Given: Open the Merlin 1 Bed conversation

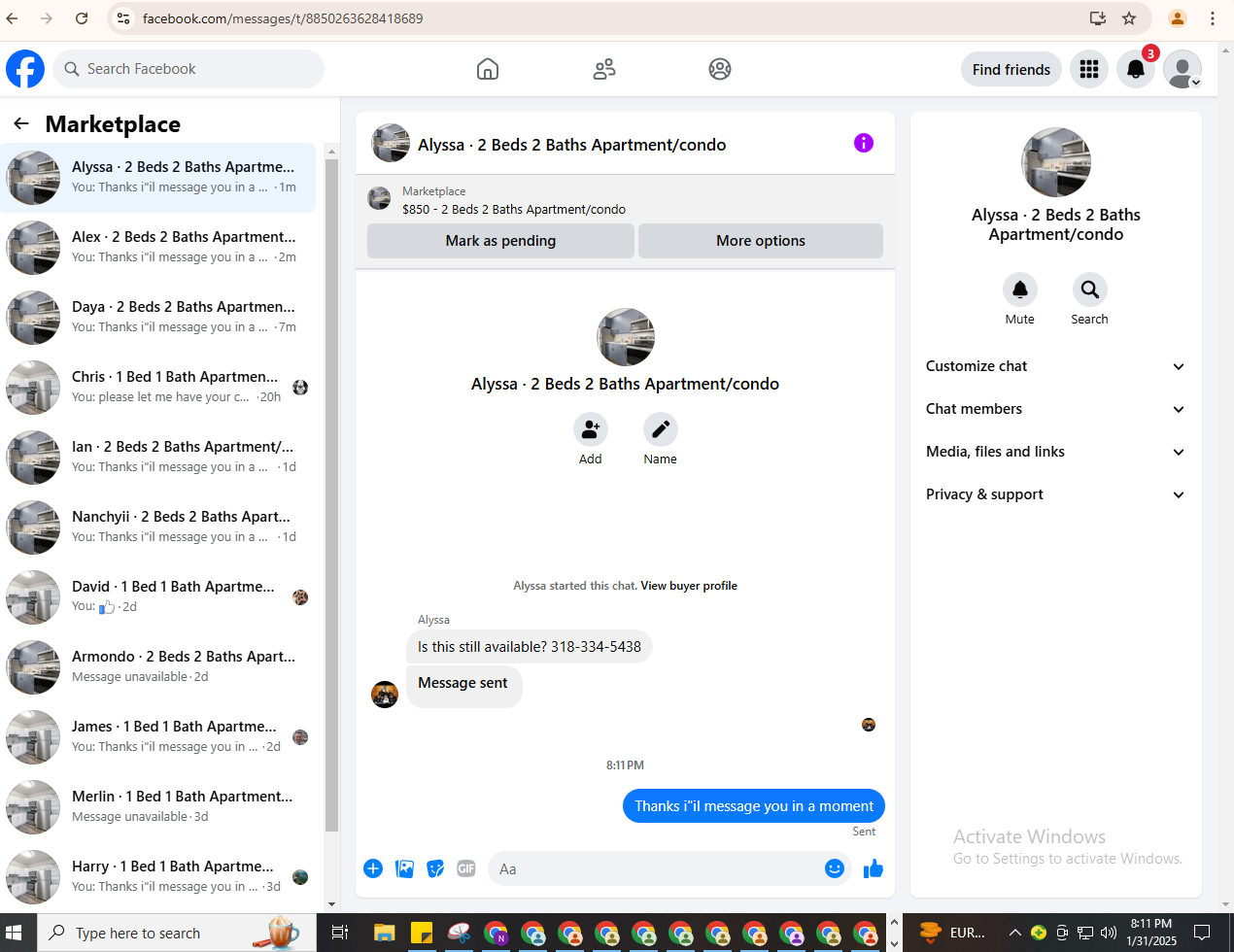Looking at the screenshot, I should [x=158, y=807].
